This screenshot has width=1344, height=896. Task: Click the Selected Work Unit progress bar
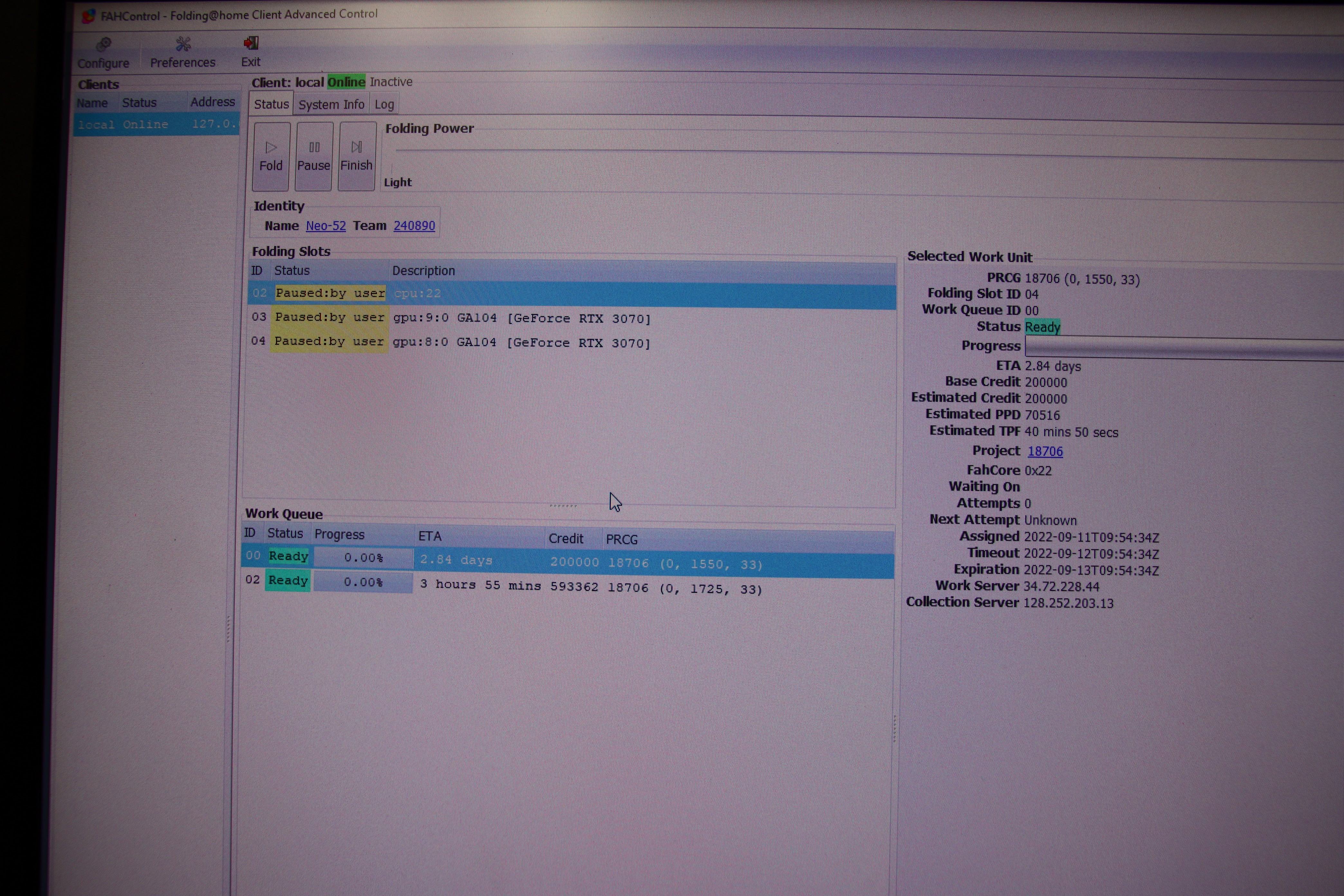[x=1184, y=348]
